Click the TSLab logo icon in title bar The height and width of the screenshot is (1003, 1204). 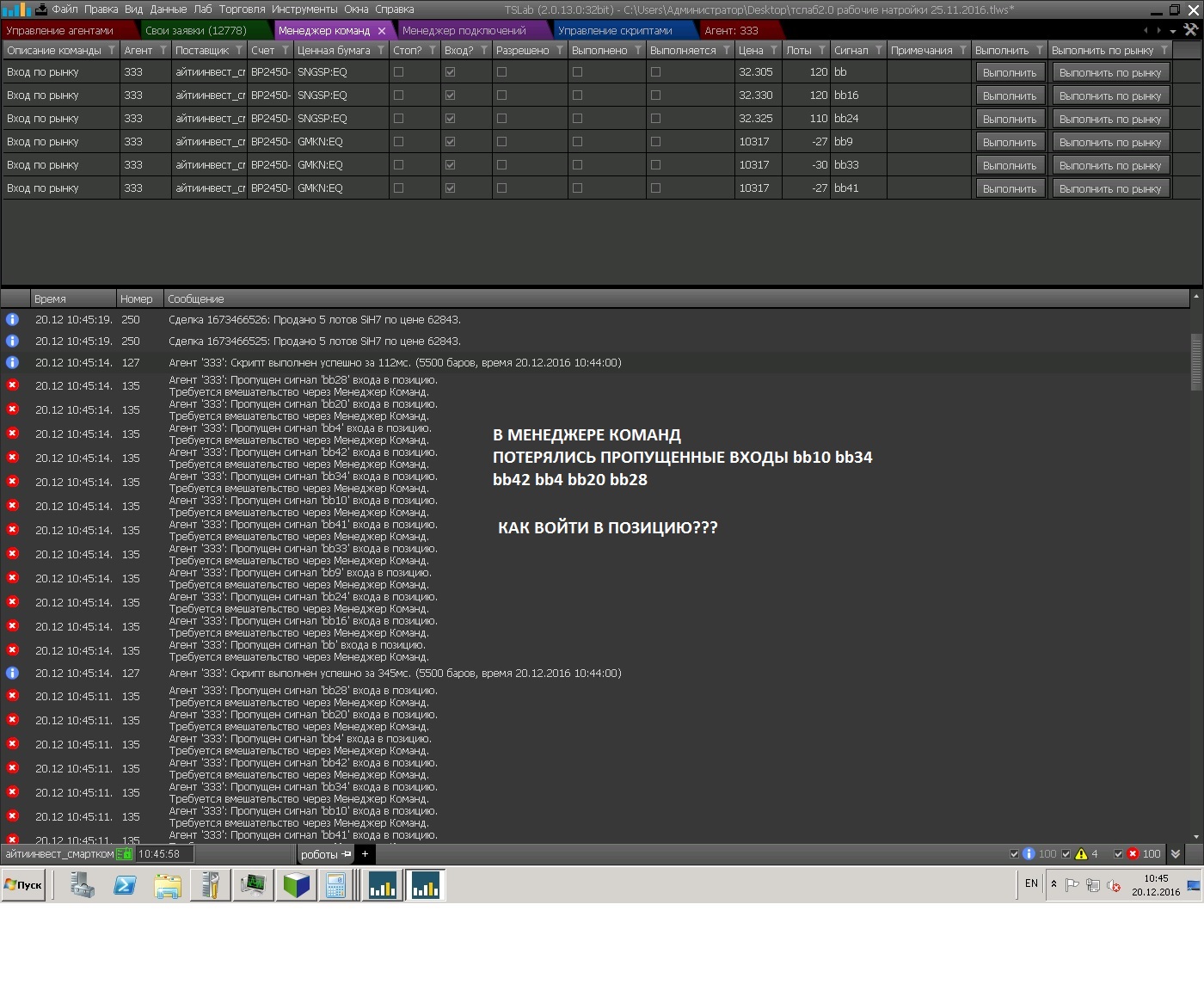pos(16,9)
